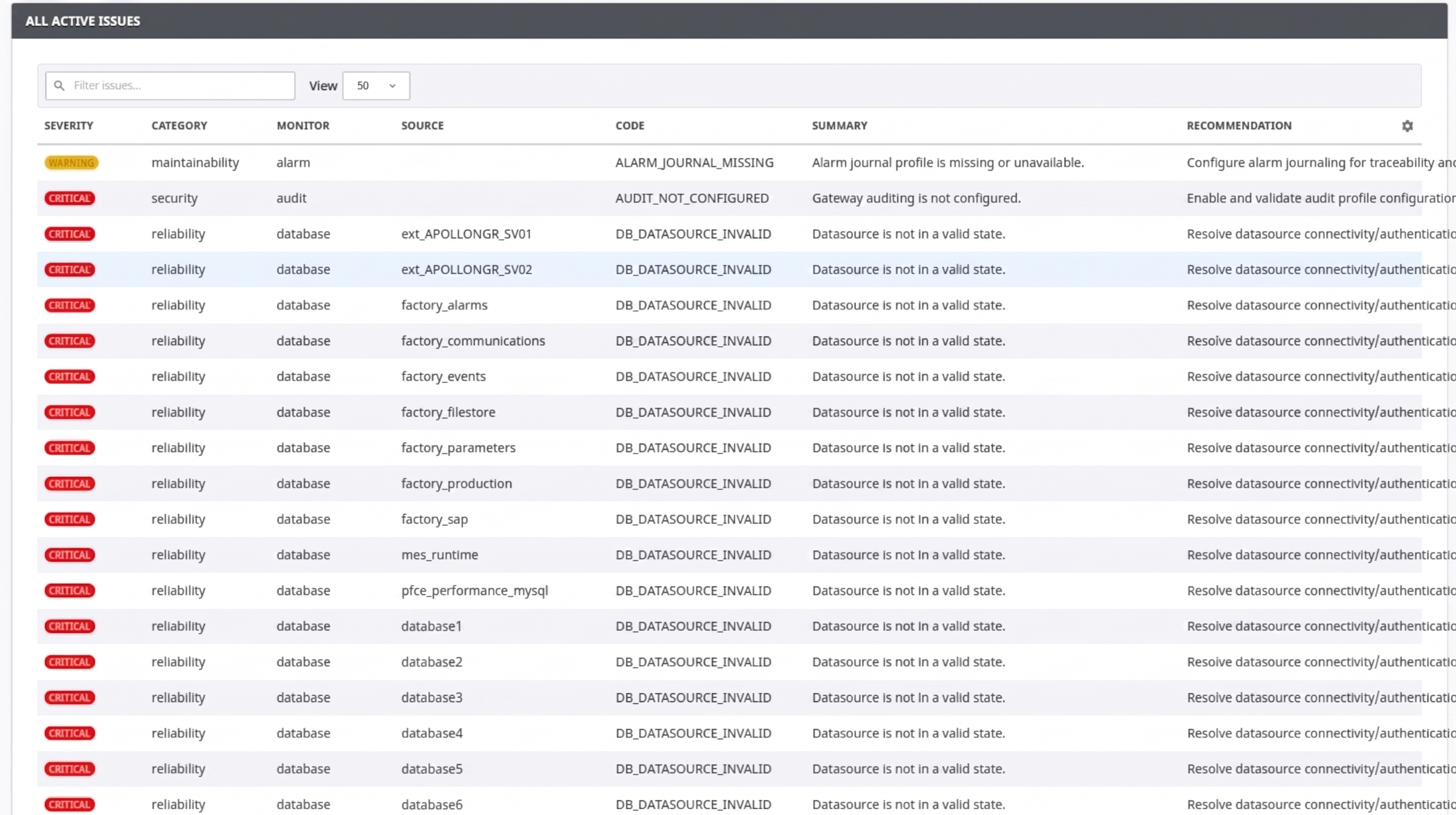
Task: Click CRITICAL badge on factory_alarms row
Action: pos(70,305)
